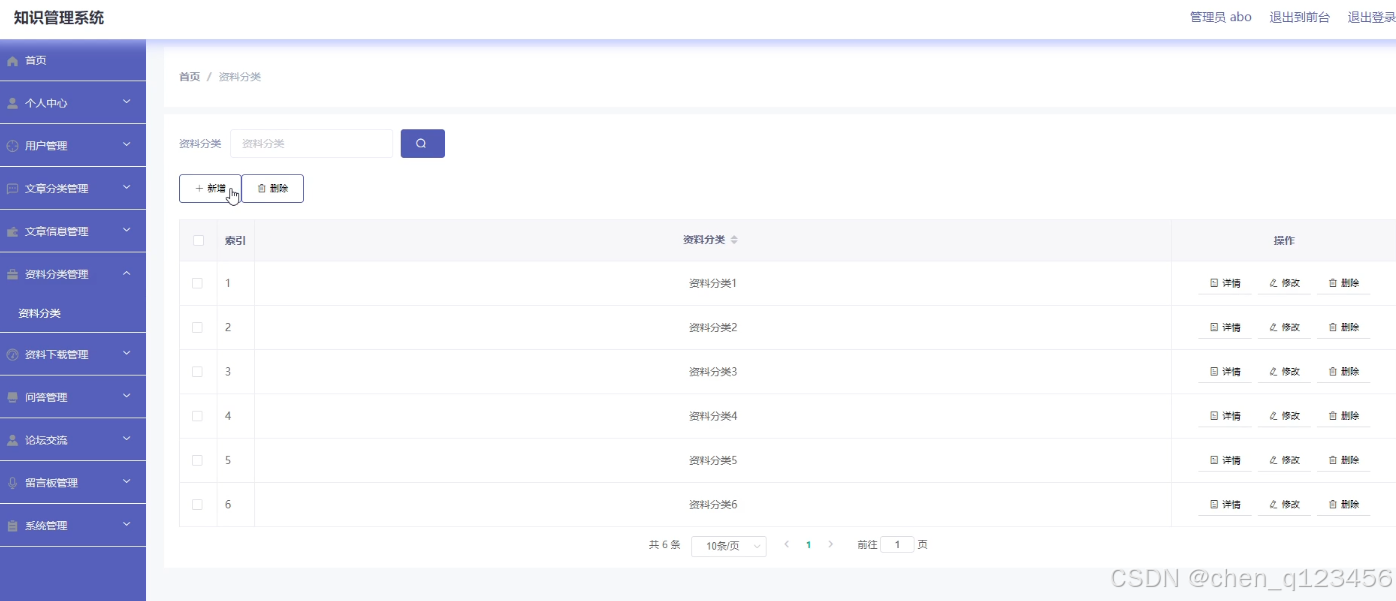Click the chat icon beside 文章分类管理

click(x=12, y=189)
